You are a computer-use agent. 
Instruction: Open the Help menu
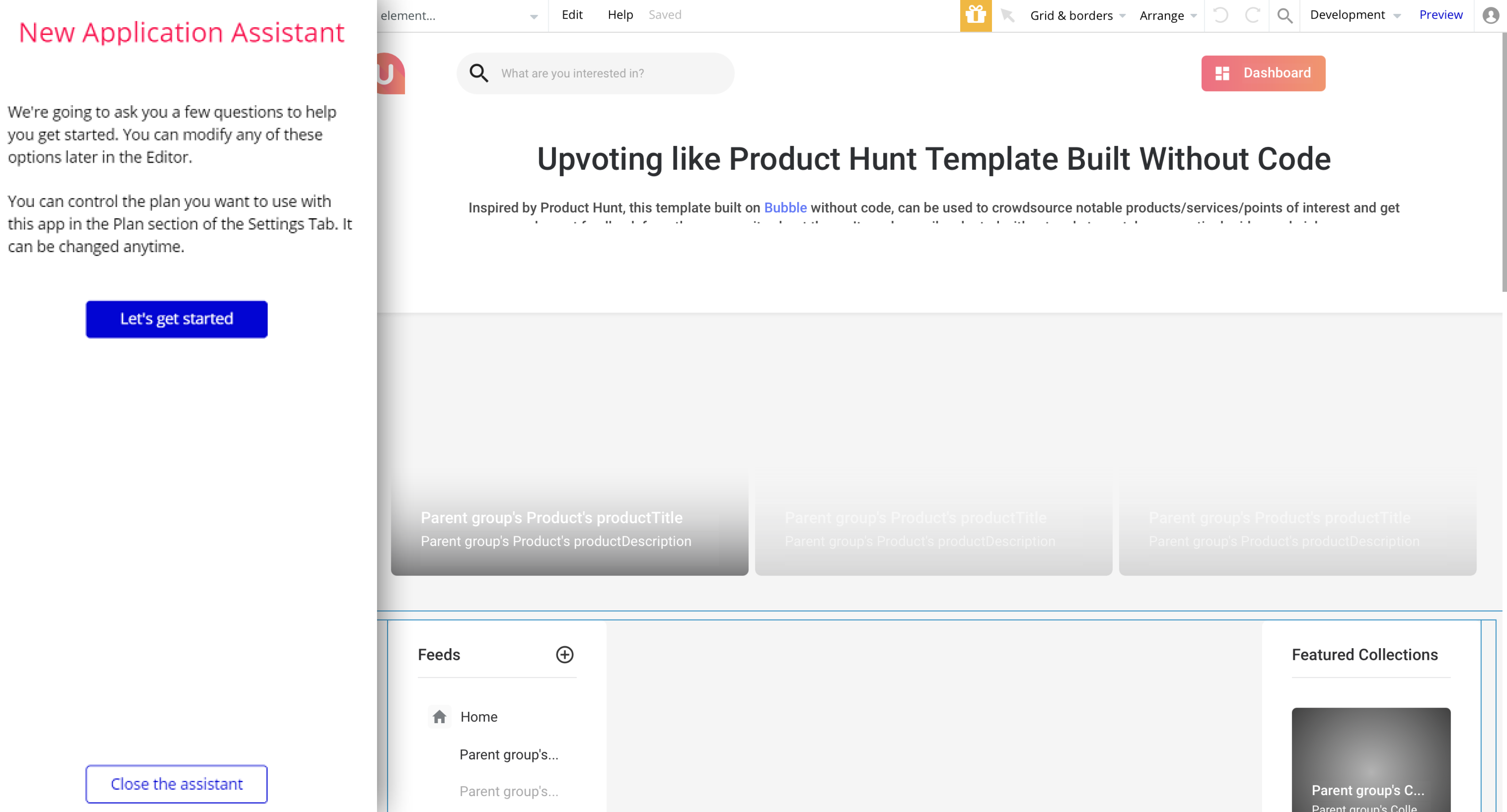(x=619, y=15)
